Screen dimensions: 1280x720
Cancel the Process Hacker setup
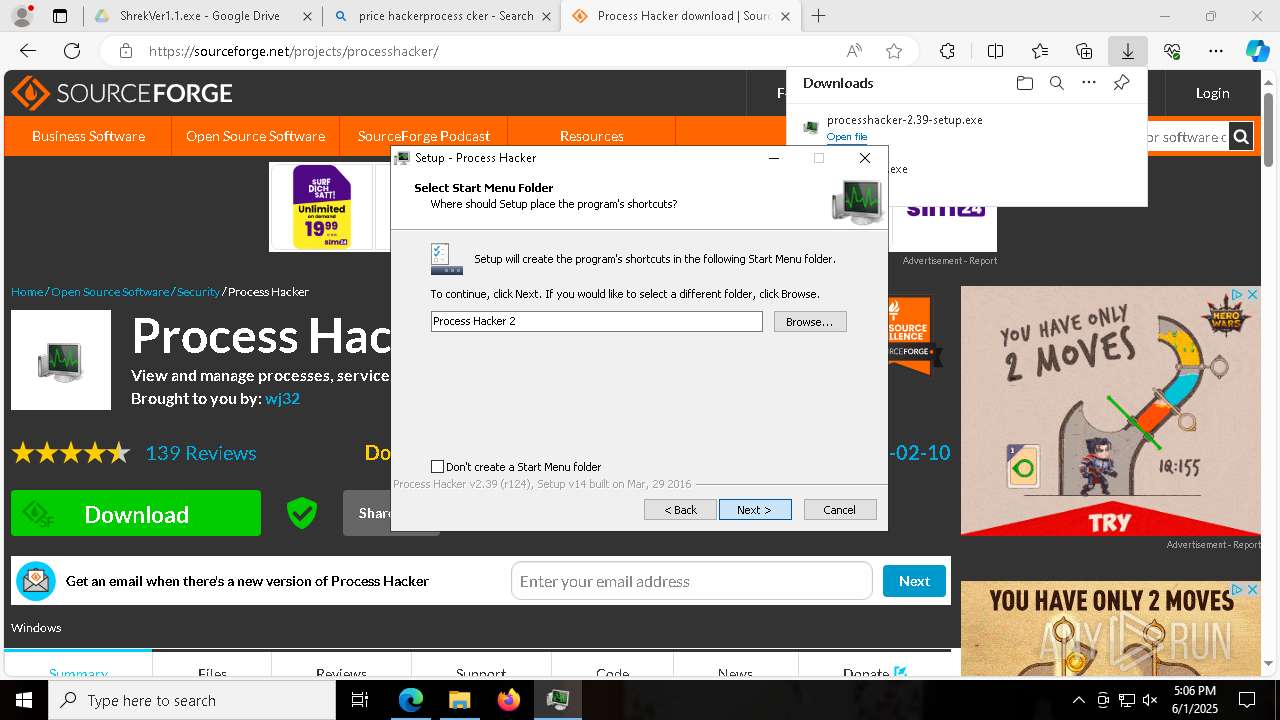point(840,510)
